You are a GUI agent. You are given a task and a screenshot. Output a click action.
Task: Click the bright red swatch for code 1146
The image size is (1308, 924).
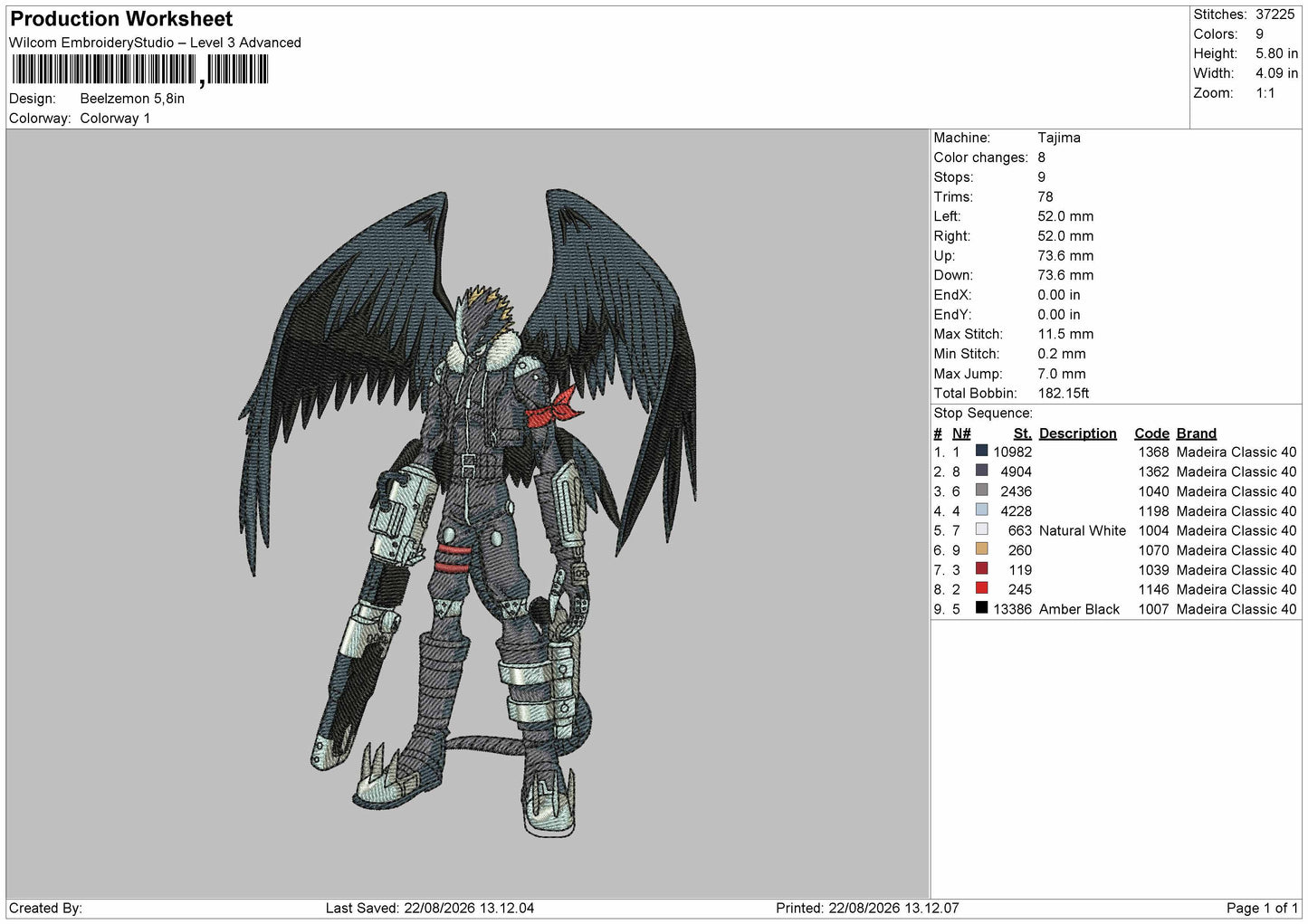[x=981, y=588]
